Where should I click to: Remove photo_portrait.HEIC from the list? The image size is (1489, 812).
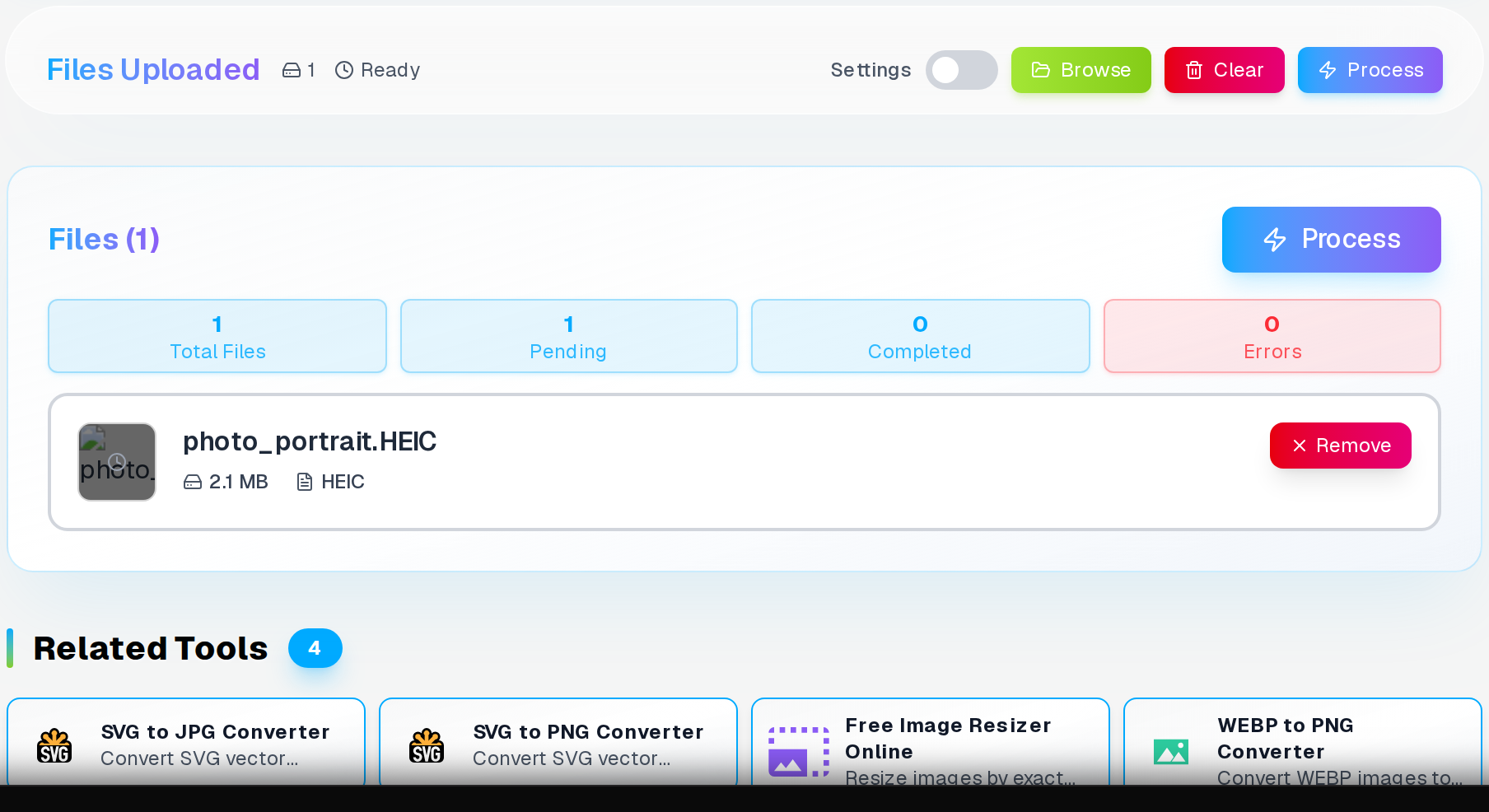point(1340,446)
